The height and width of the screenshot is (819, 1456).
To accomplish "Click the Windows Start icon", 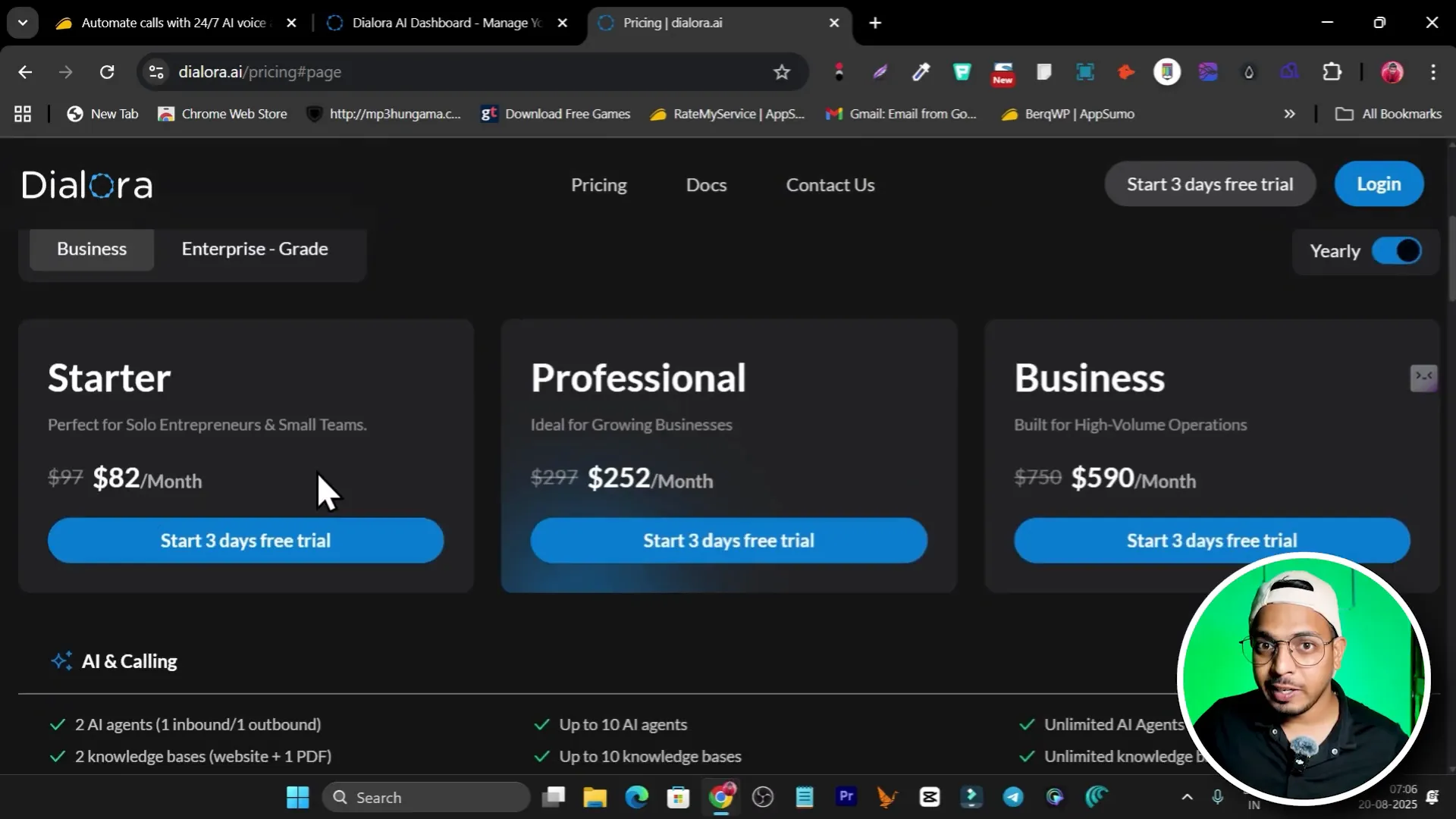I will point(297,797).
